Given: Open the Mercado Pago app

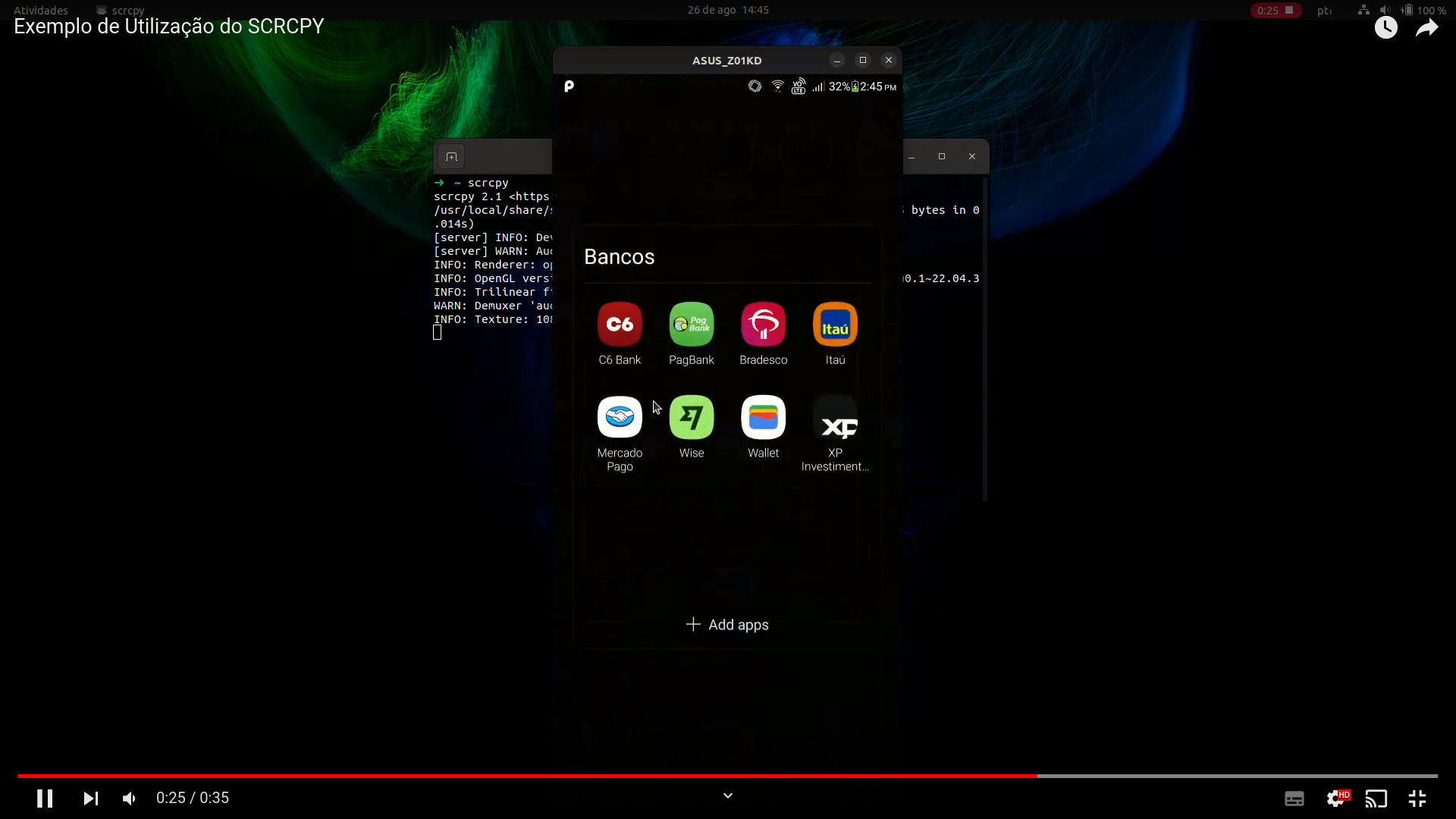Looking at the screenshot, I should (620, 418).
